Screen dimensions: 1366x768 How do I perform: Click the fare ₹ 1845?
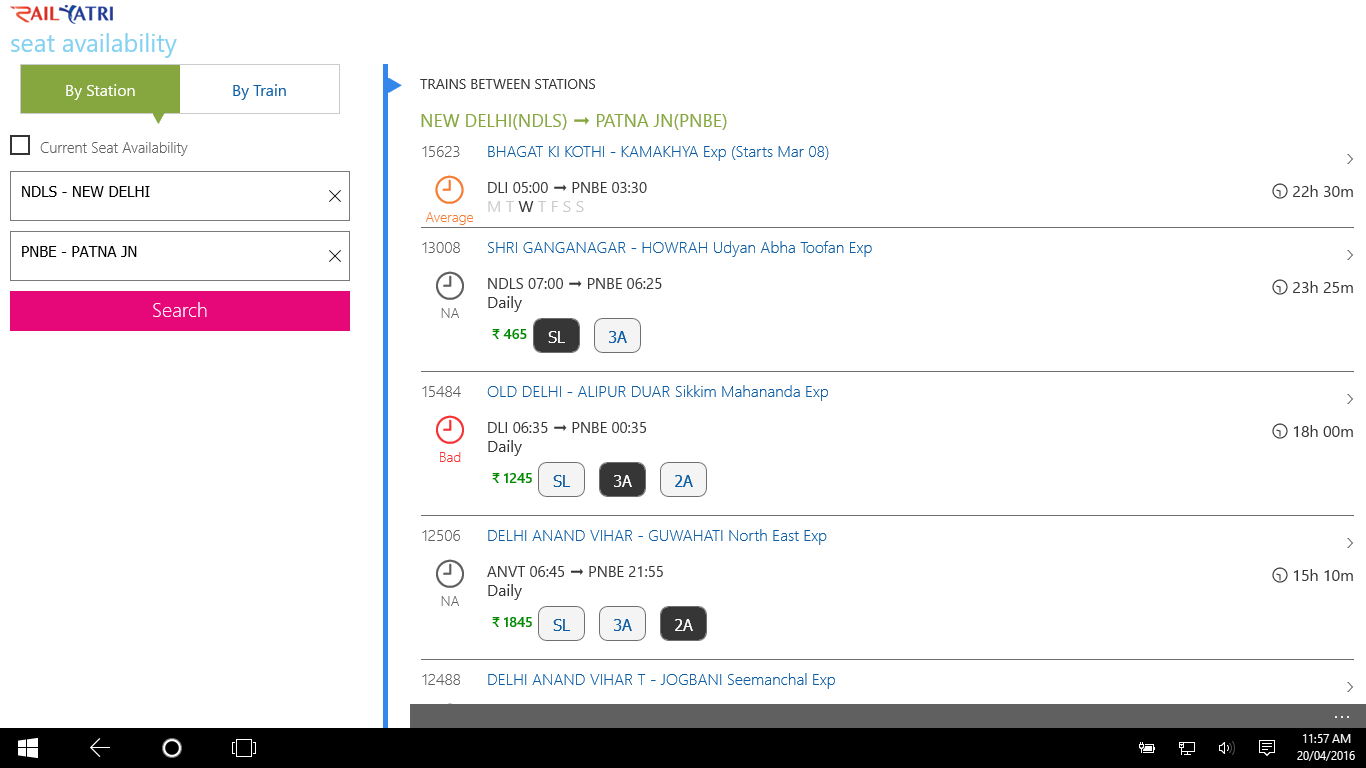(x=512, y=623)
